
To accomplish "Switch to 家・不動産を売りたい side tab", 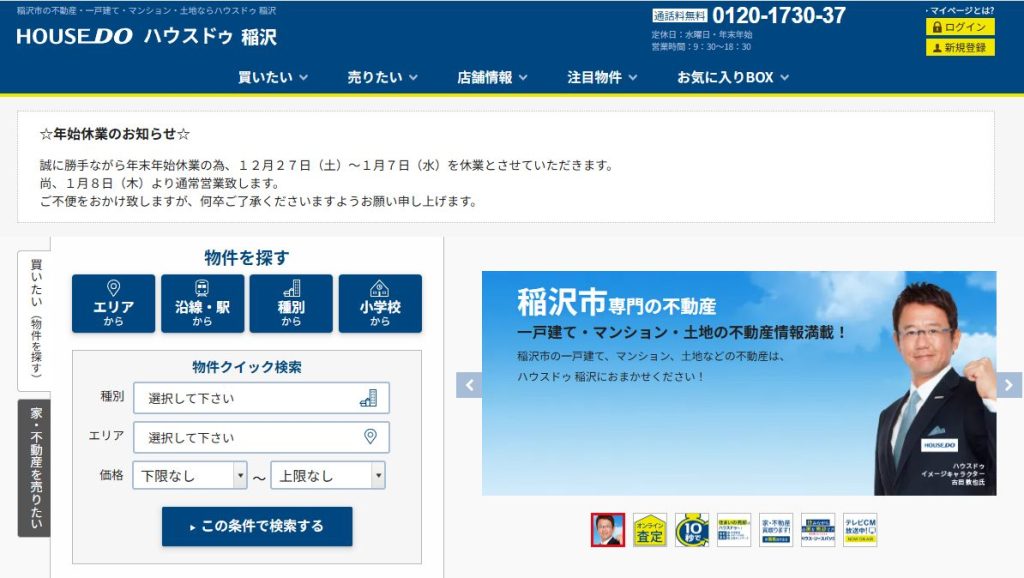I will (x=34, y=467).
